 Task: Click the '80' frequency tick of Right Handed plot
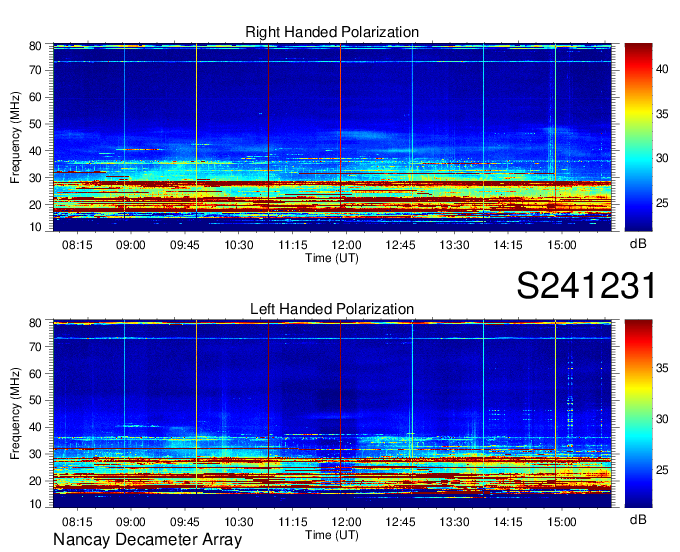pos(35,46)
